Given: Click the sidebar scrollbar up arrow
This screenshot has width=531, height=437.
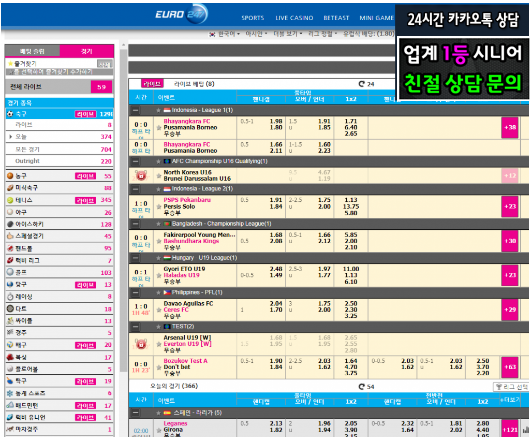Looking at the screenshot, I should click(x=123, y=45).
